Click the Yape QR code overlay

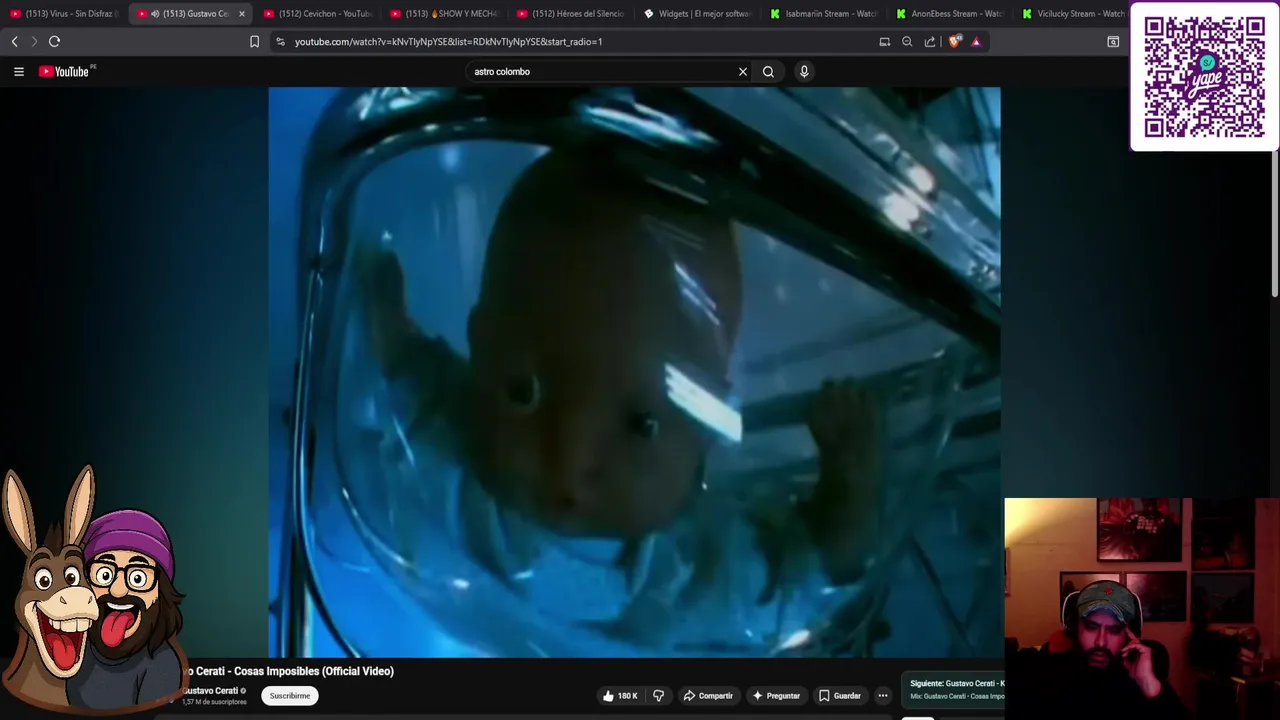tap(1204, 76)
